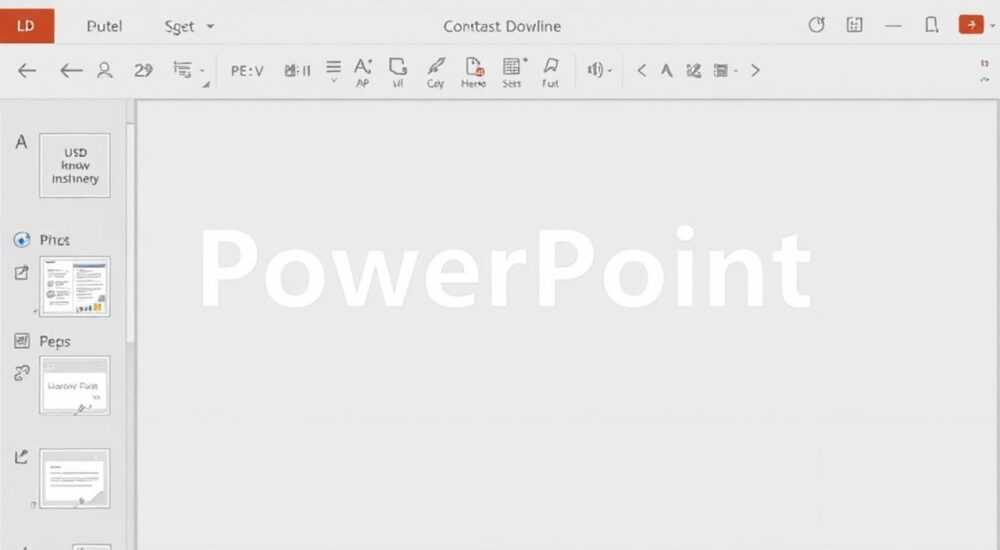Select the document slide thumbnail with charts
Image resolution: width=1000 pixels, height=550 pixels.
[x=75, y=286]
